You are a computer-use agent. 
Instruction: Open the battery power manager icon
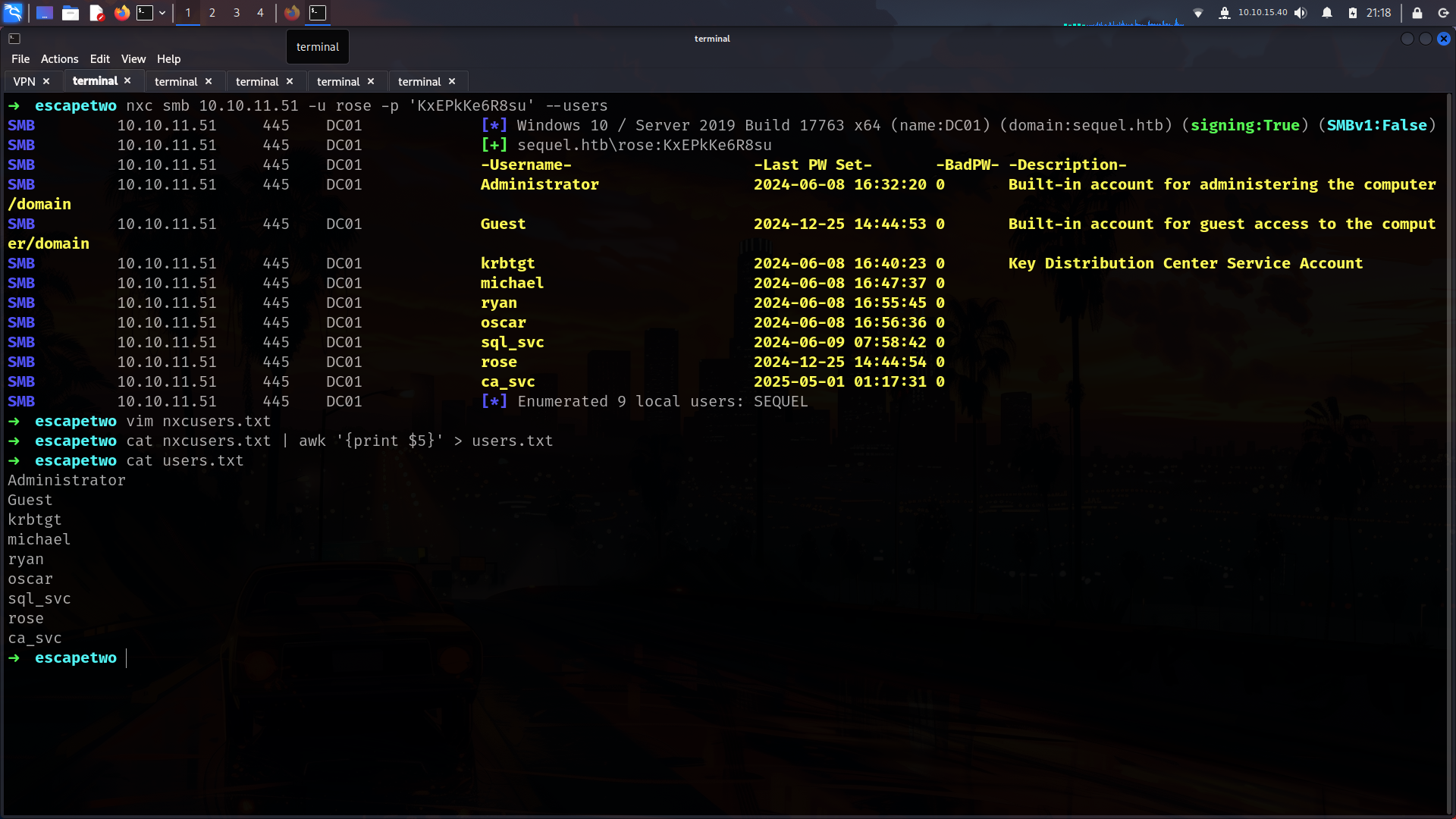pyautogui.click(x=1352, y=12)
